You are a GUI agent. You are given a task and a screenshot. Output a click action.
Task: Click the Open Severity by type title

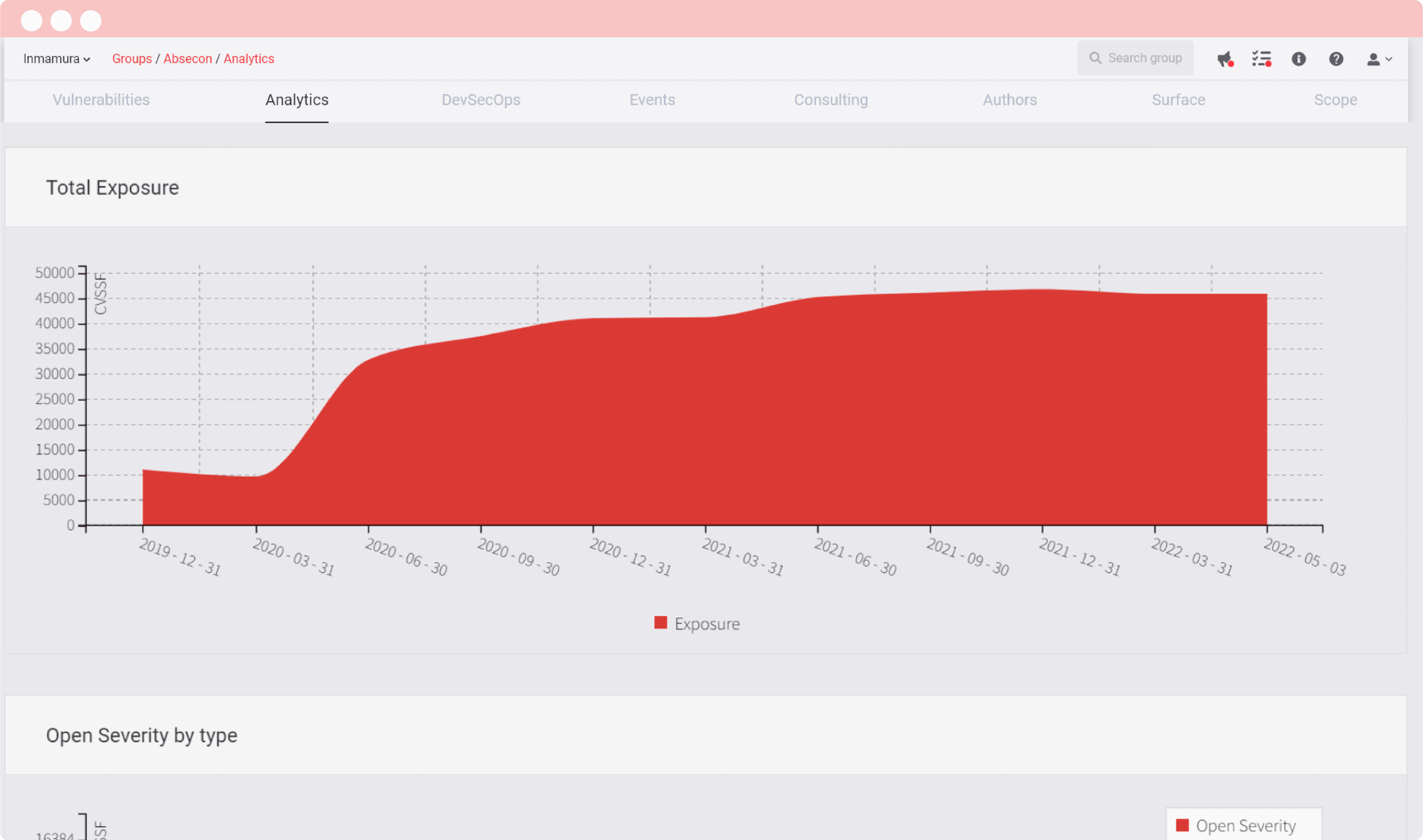pyautogui.click(x=142, y=735)
